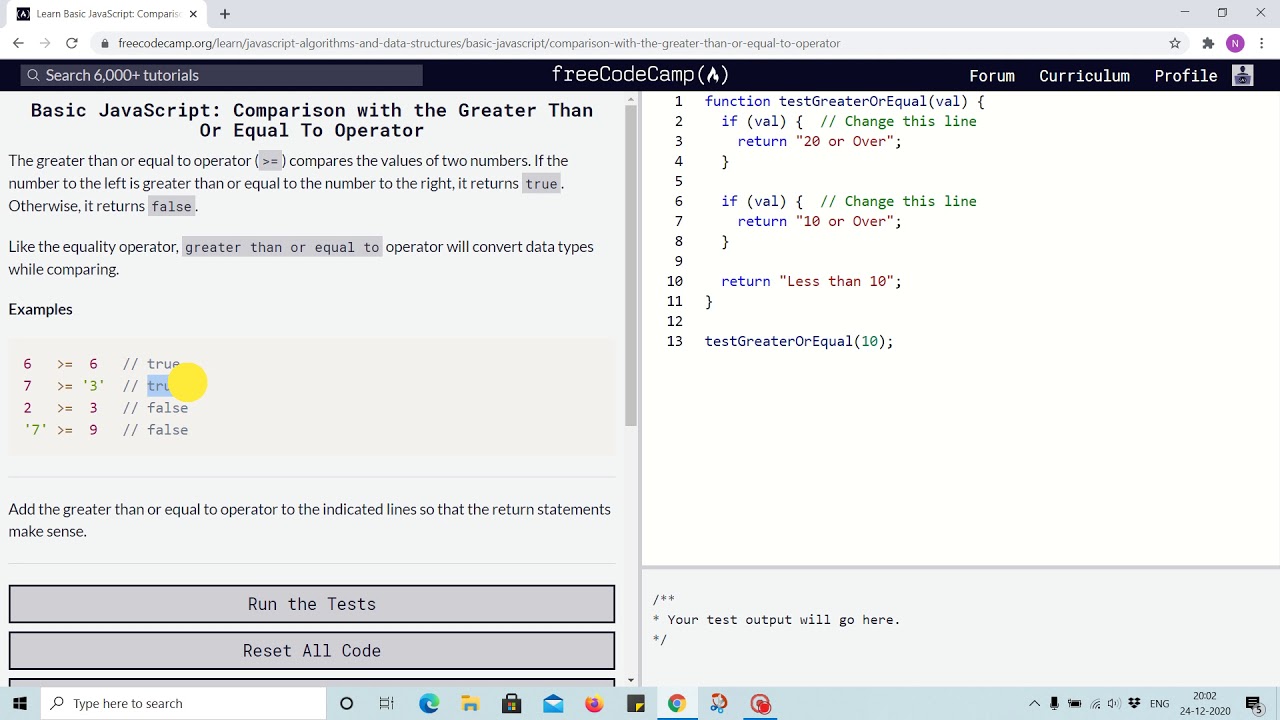Switch to Google Chrome on taskbar
Image resolution: width=1280 pixels, height=720 pixels.
click(x=677, y=703)
